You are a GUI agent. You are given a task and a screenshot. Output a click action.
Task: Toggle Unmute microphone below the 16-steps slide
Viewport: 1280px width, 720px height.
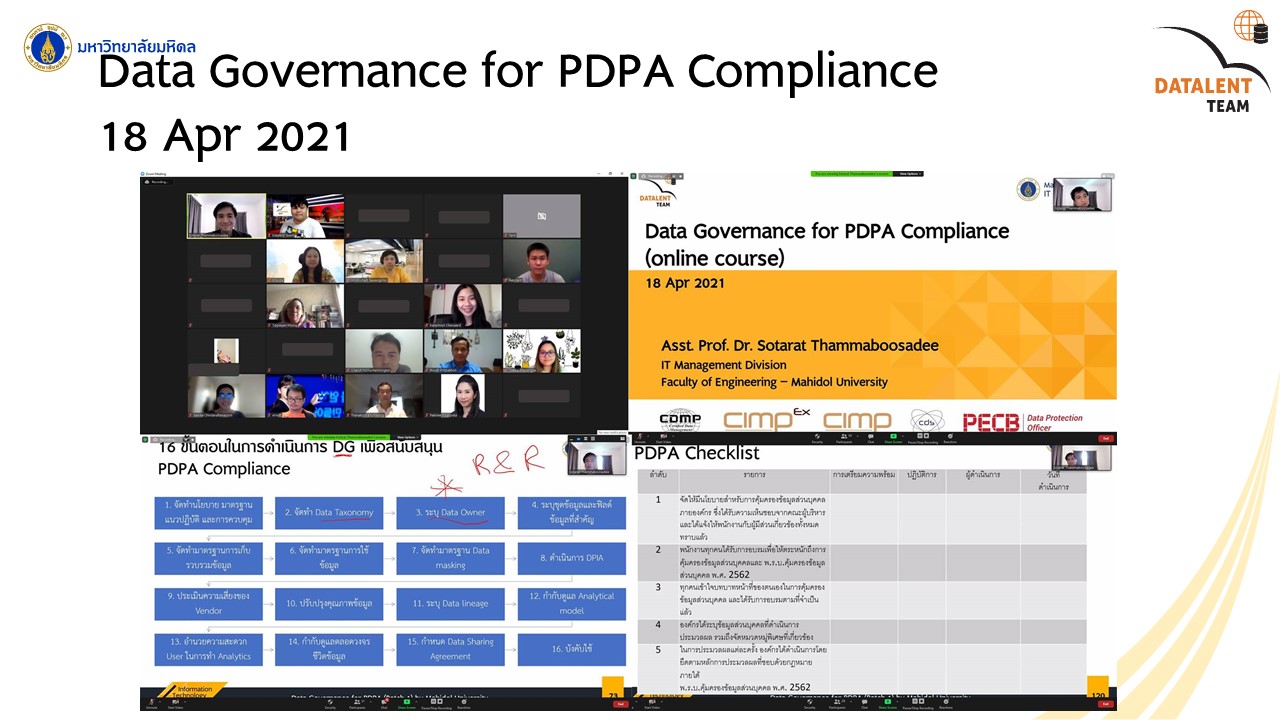pyautogui.click(x=150, y=705)
